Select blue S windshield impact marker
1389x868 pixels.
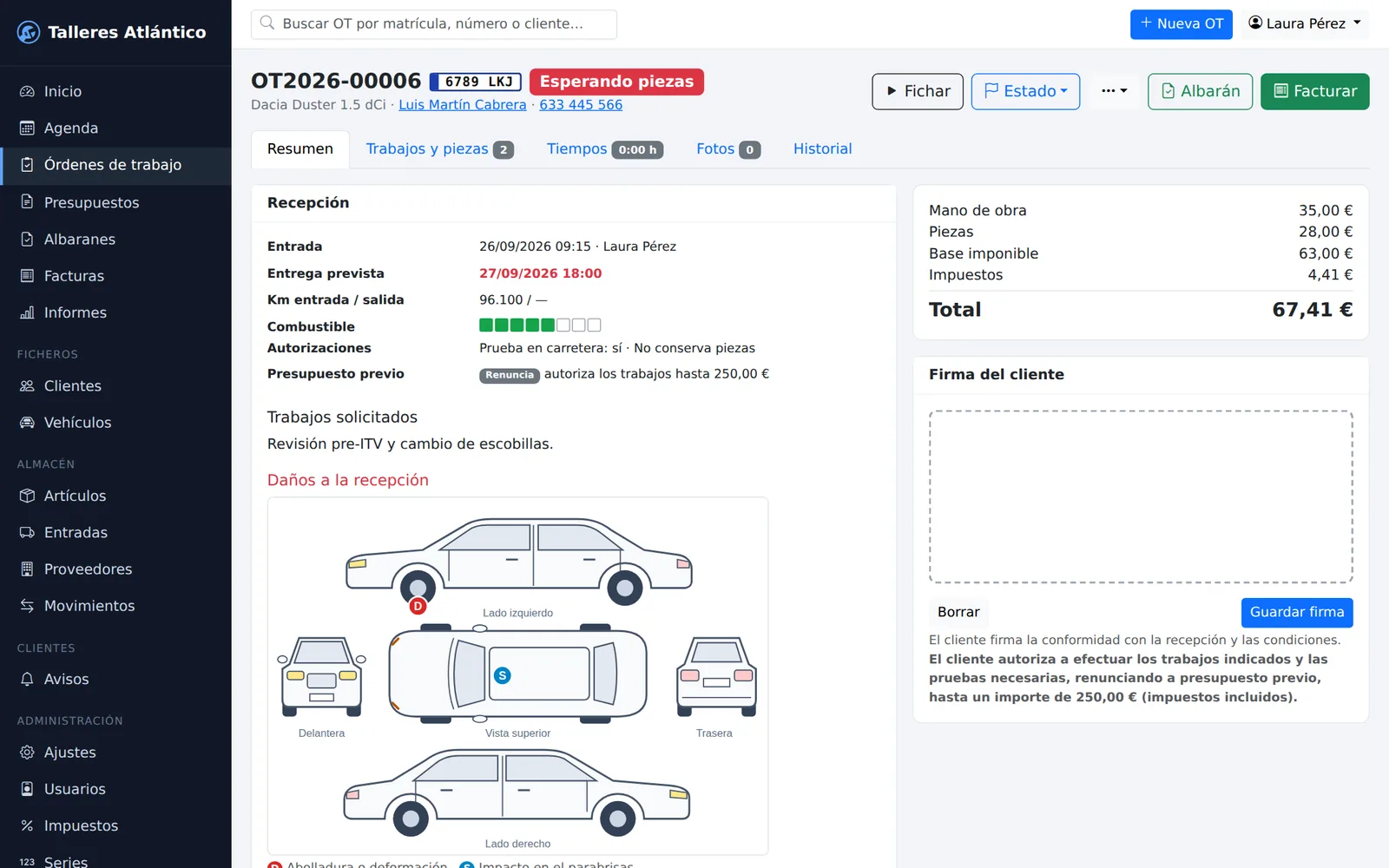(x=502, y=675)
